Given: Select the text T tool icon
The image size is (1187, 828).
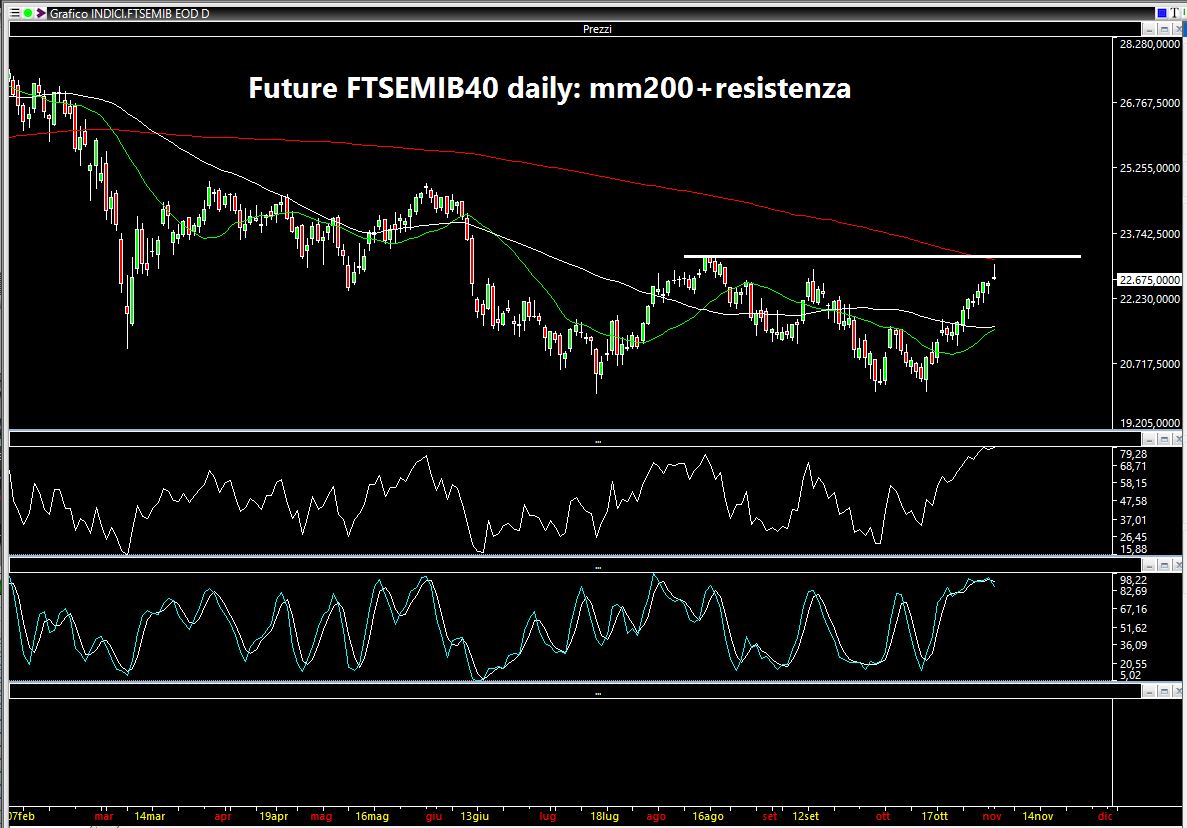Looking at the screenshot, I should pyautogui.click(x=1174, y=13).
